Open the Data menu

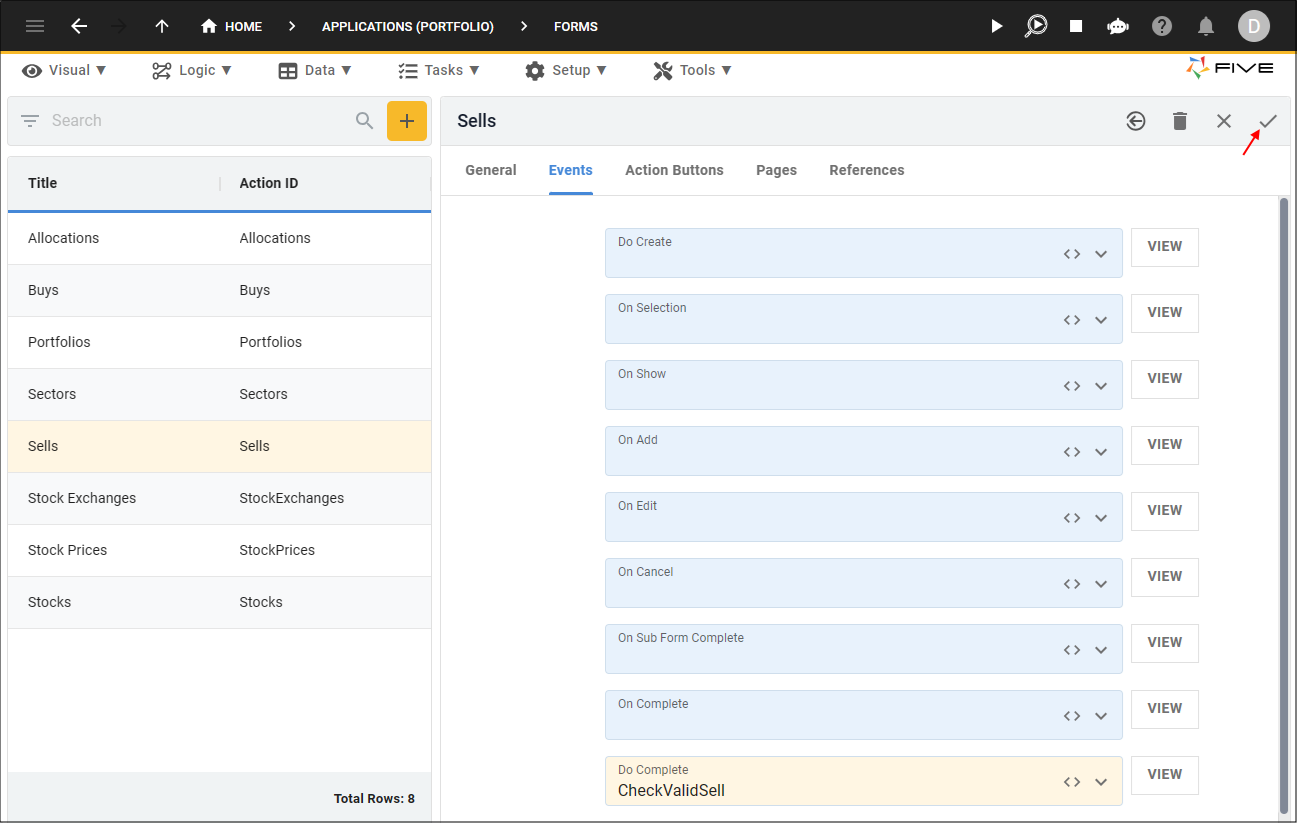[x=315, y=70]
